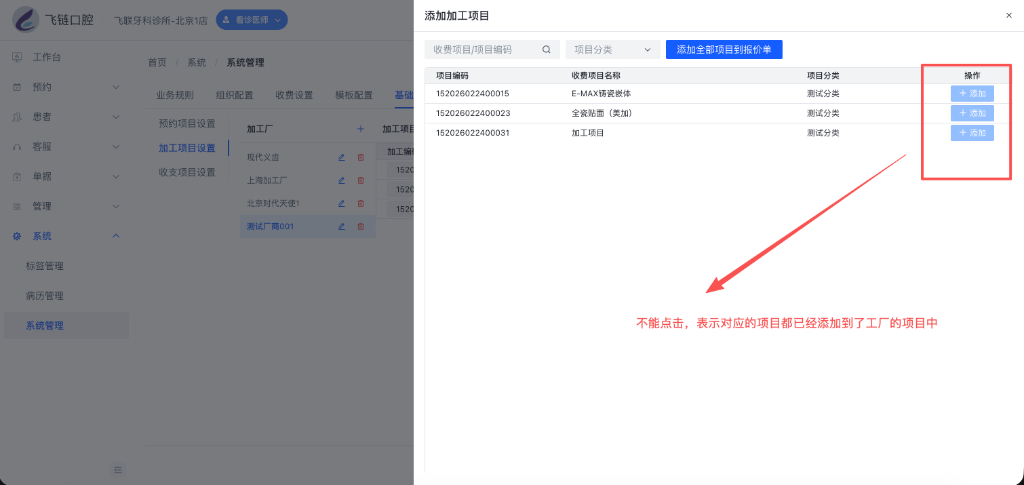The image size is (1024, 485).
Task: Close the 添加加工项目 drawer
Action: coord(1009,16)
